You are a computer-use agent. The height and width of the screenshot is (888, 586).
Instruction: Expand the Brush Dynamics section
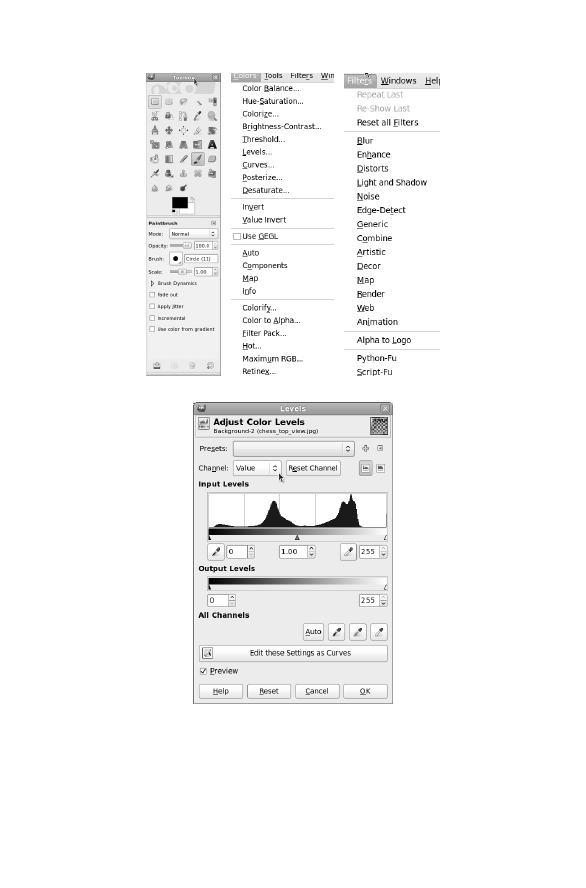point(152,283)
